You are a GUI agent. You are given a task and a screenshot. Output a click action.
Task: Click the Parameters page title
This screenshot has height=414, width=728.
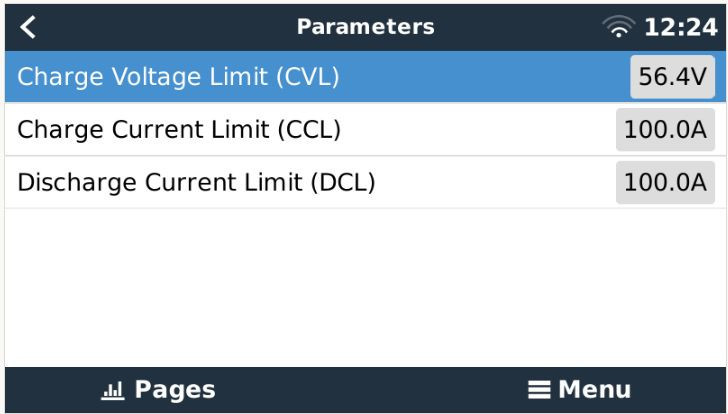[x=364, y=25]
